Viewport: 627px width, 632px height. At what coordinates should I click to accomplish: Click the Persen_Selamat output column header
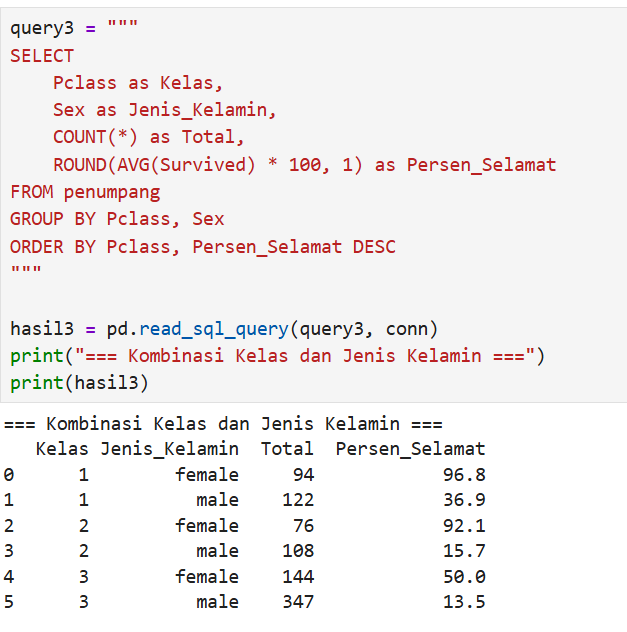410,449
